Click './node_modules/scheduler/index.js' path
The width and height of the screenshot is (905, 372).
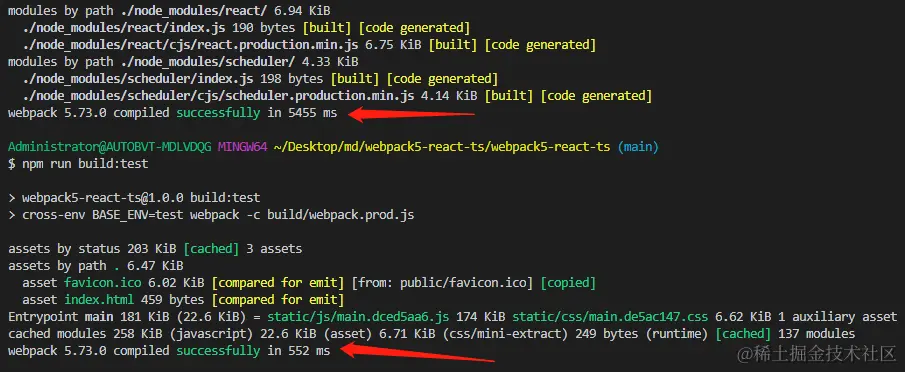(x=139, y=78)
